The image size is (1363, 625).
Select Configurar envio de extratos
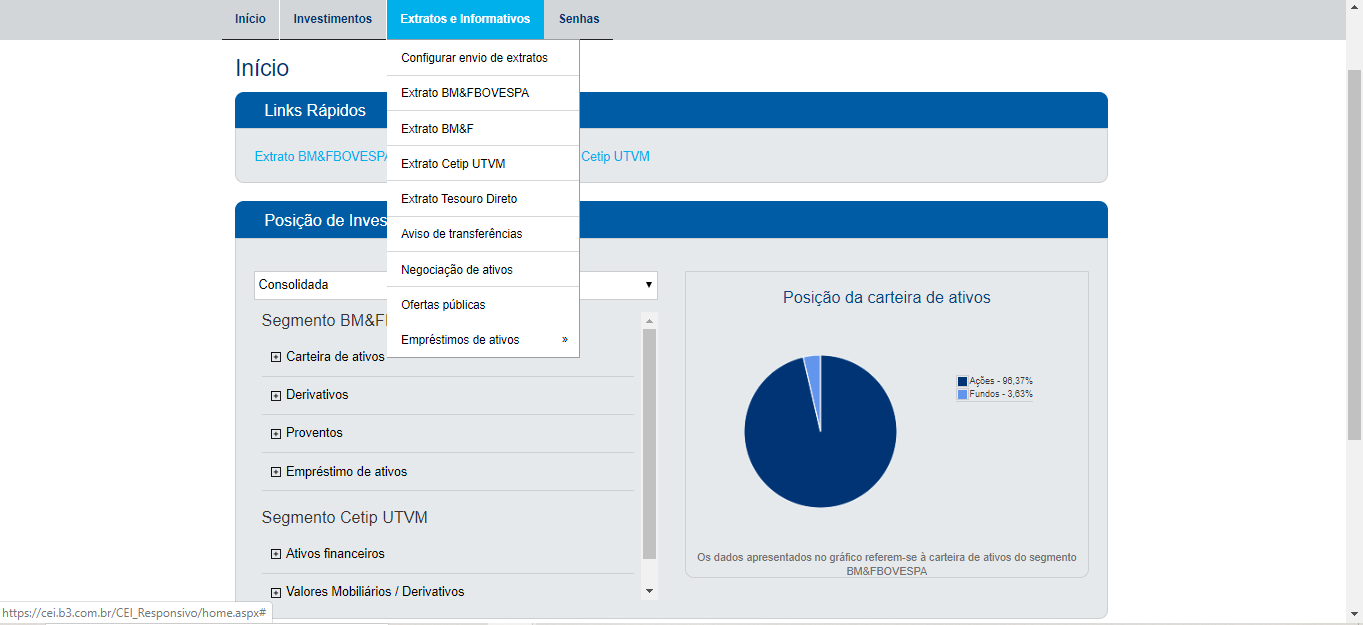(483, 58)
